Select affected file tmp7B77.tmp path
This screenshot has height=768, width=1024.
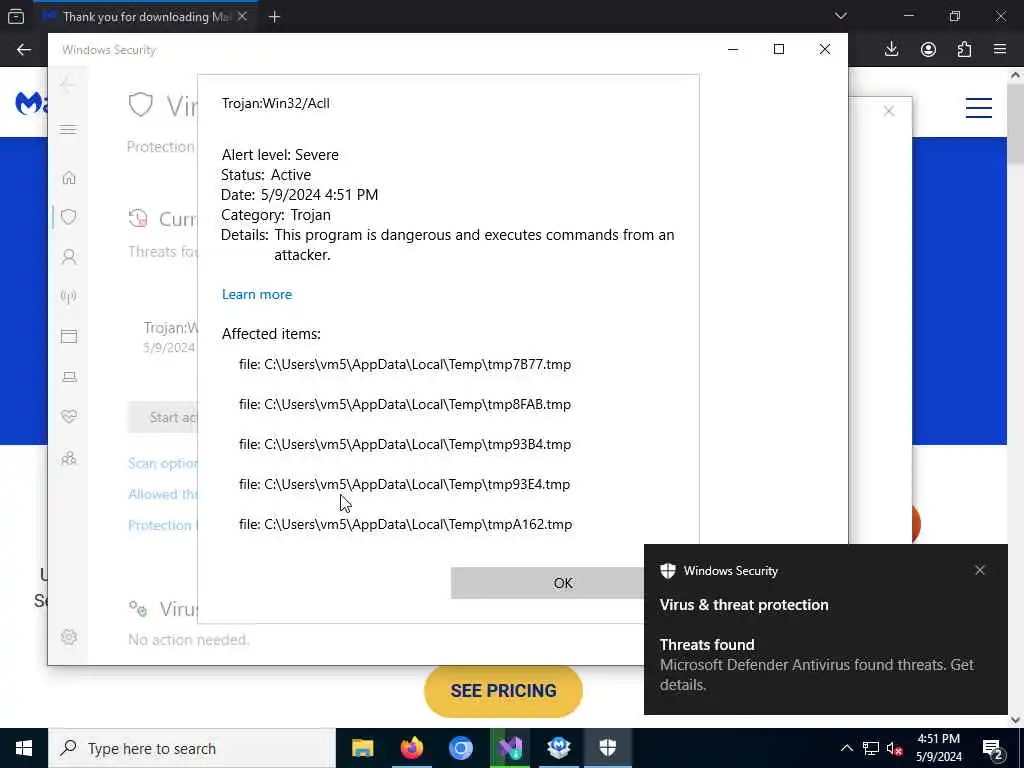[x=405, y=364]
